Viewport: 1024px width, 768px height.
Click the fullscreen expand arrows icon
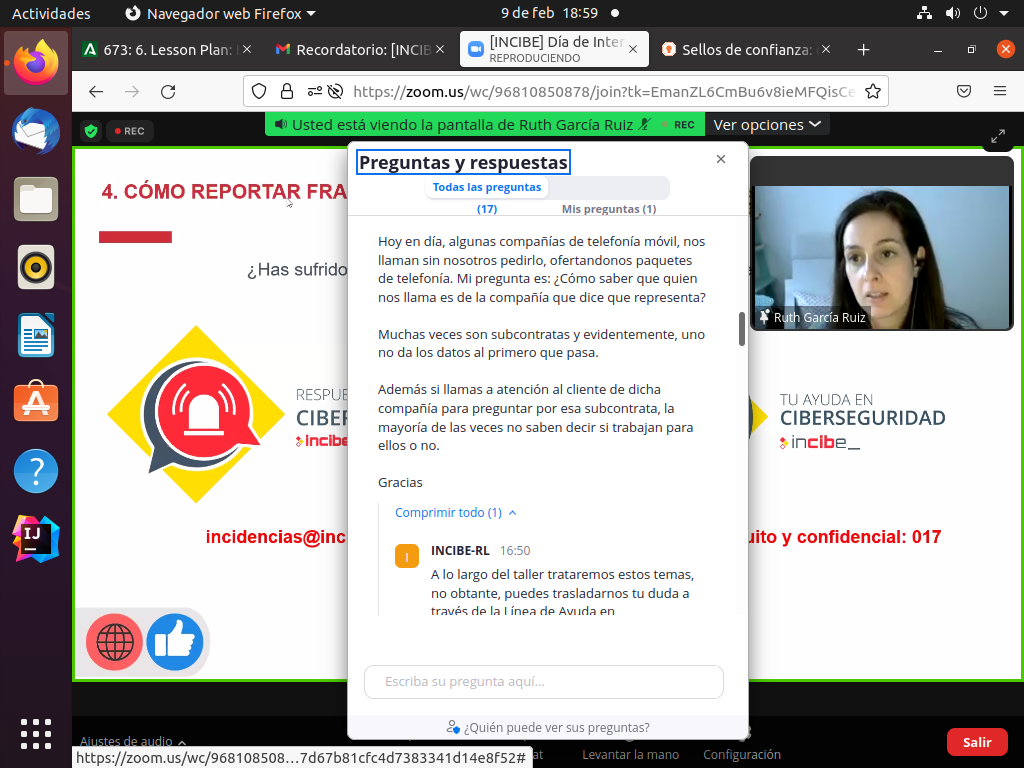[997, 136]
